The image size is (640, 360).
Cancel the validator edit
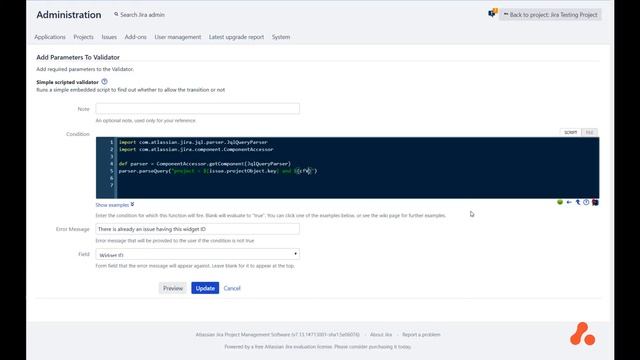coord(232,288)
